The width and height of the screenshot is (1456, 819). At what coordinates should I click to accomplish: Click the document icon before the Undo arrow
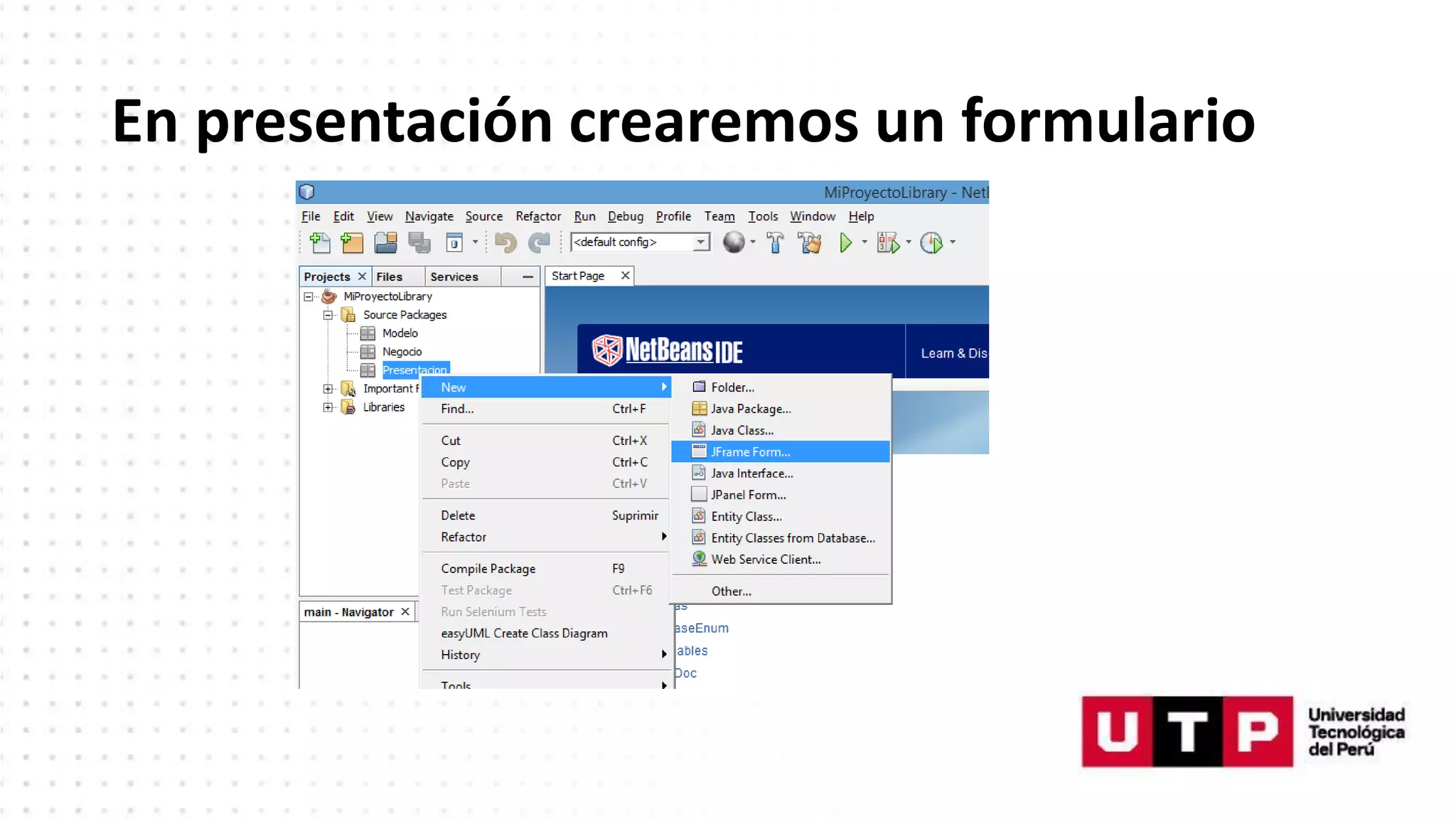click(x=454, y=243)
